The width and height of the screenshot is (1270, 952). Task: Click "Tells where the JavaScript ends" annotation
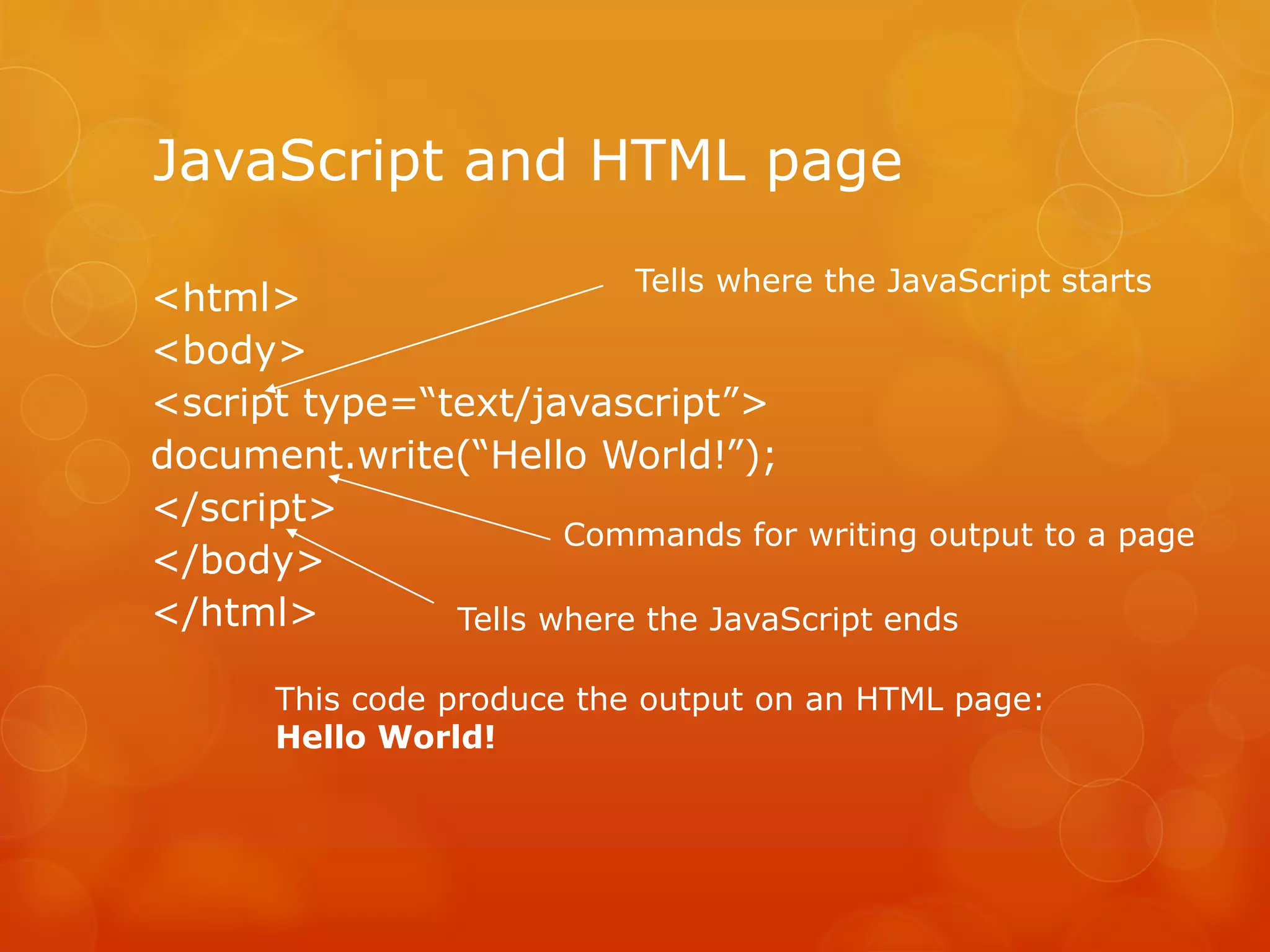[x=708, y=620]
